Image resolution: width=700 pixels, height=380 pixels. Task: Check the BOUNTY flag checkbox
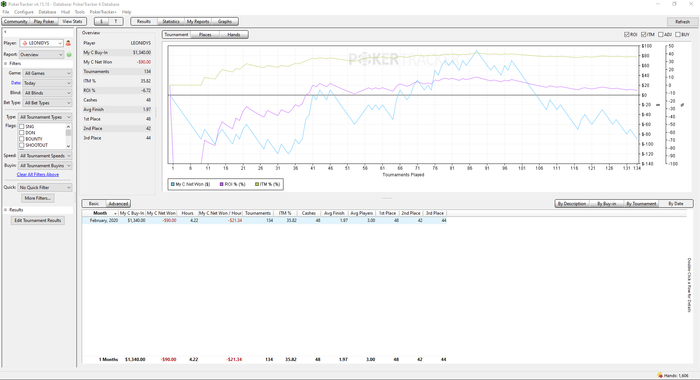point(21,139)
